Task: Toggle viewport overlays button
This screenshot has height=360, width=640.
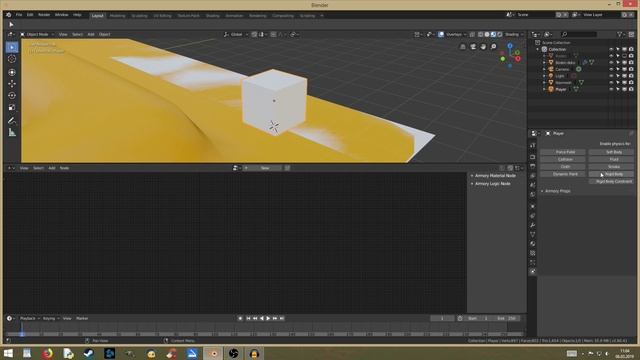Action: point(441,35)
